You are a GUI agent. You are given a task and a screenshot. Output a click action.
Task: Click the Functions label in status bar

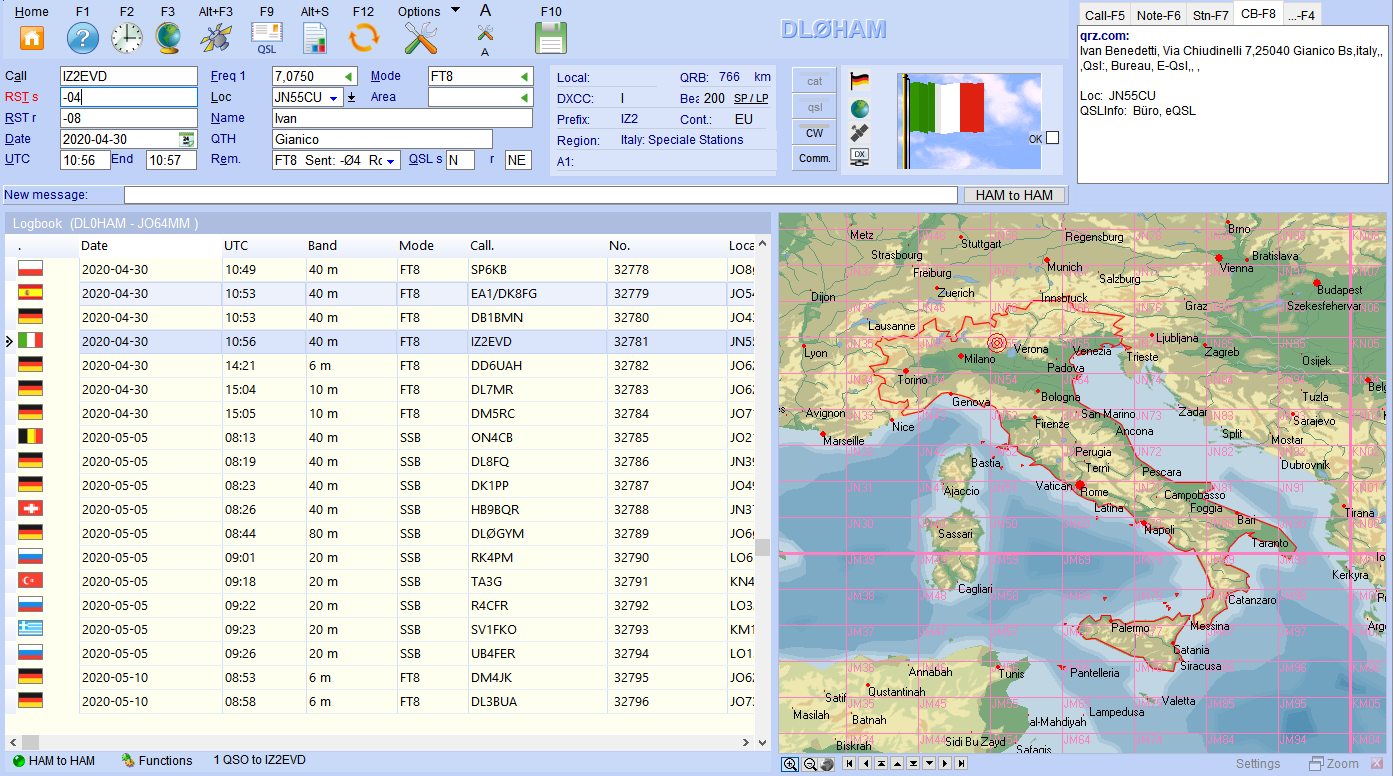pyautogui.click(x=166, y=761)
